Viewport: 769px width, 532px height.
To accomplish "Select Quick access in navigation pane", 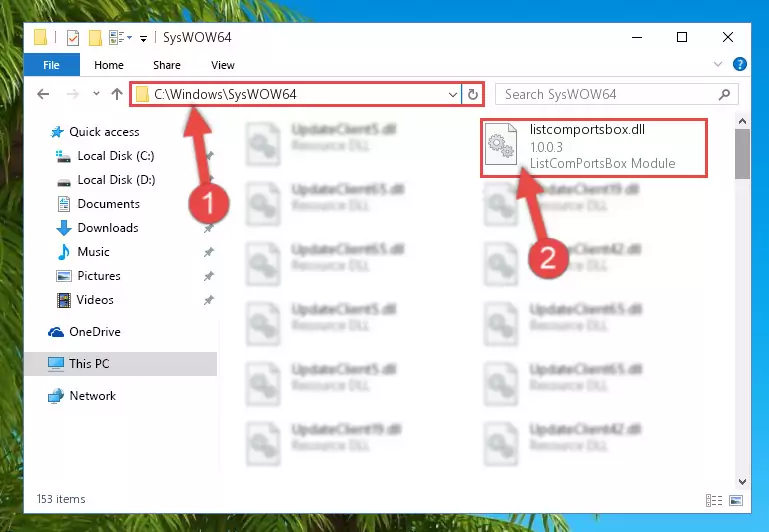I will tap(104, 132).
